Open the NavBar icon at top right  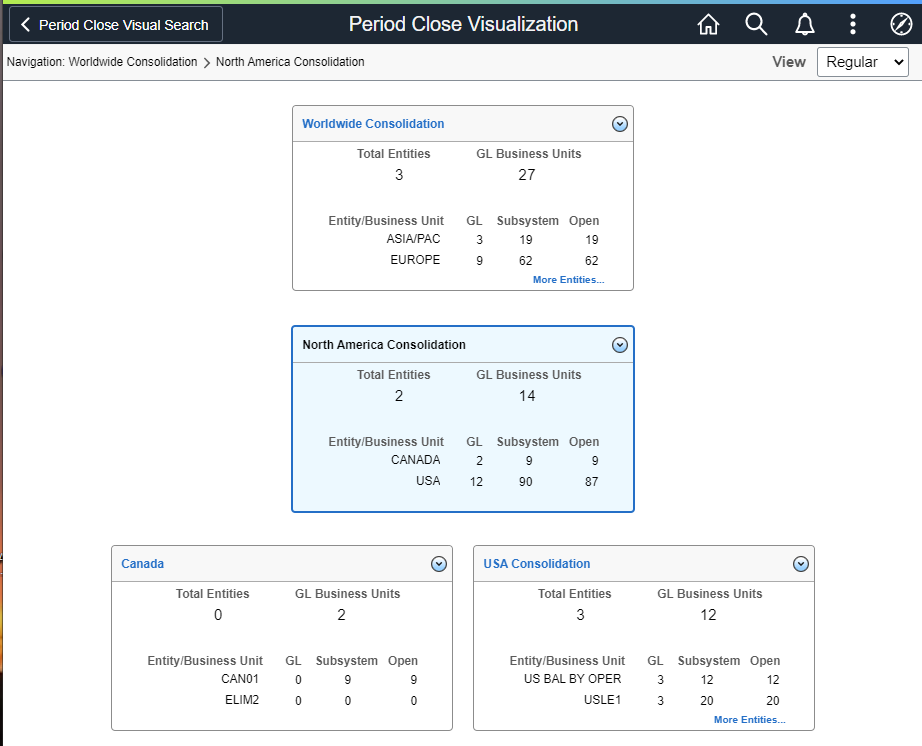click(x=900, y=24)
